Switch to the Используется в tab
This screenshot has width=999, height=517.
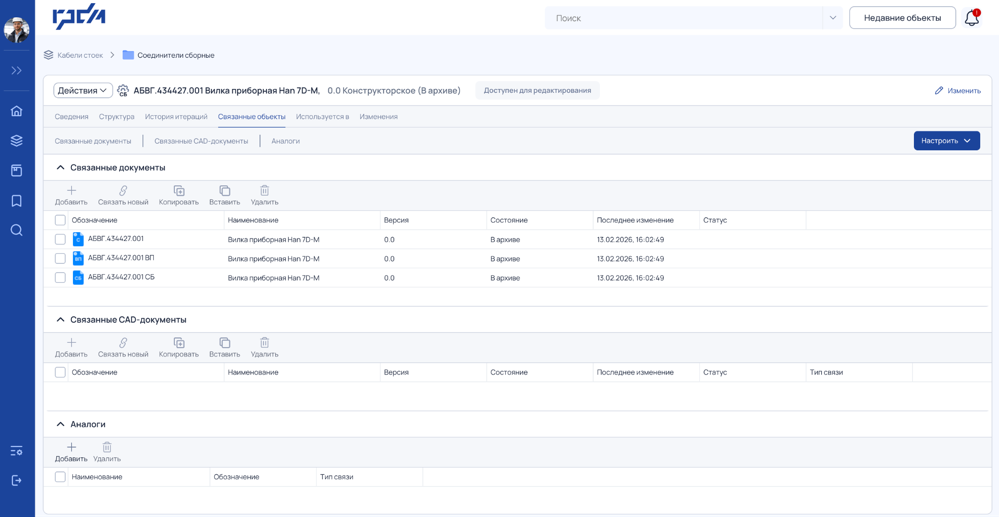click(x=322, y=117)
